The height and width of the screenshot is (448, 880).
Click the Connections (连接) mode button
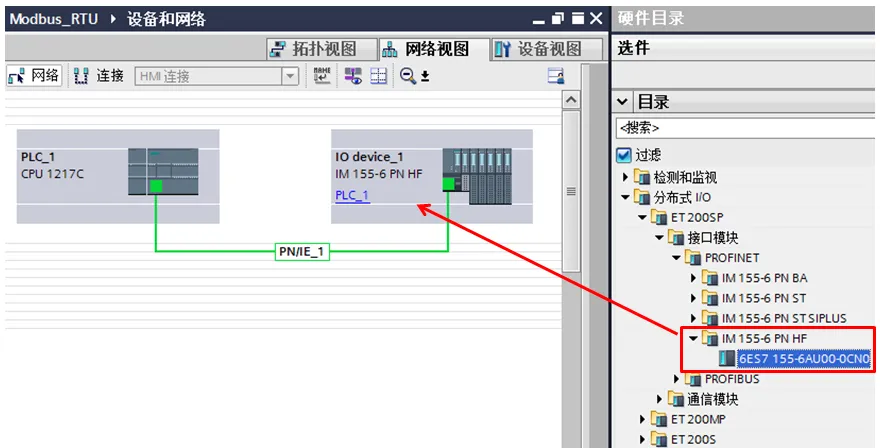click(99, 76)
